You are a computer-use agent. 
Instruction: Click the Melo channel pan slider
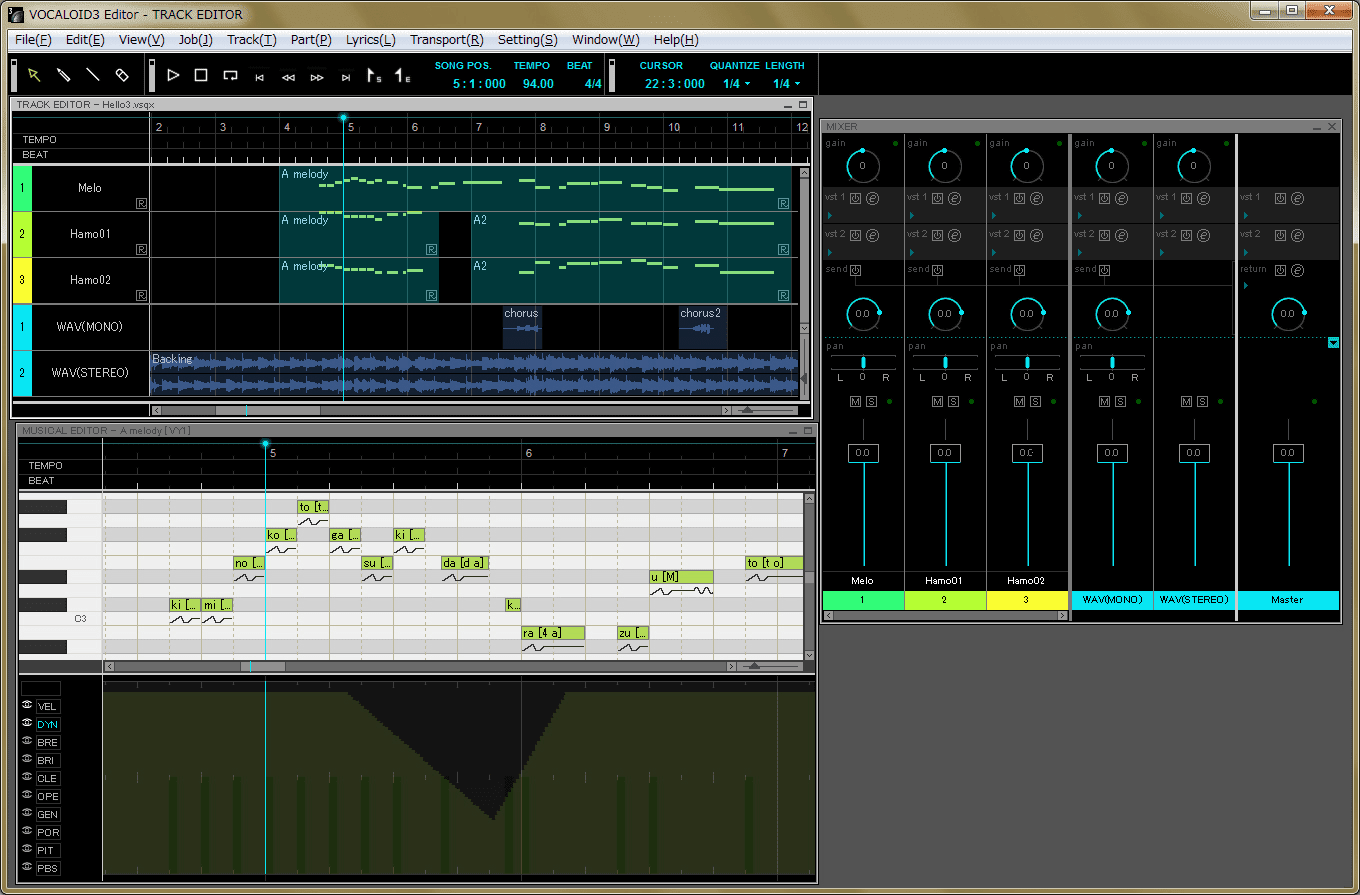[x=862, y=362]
